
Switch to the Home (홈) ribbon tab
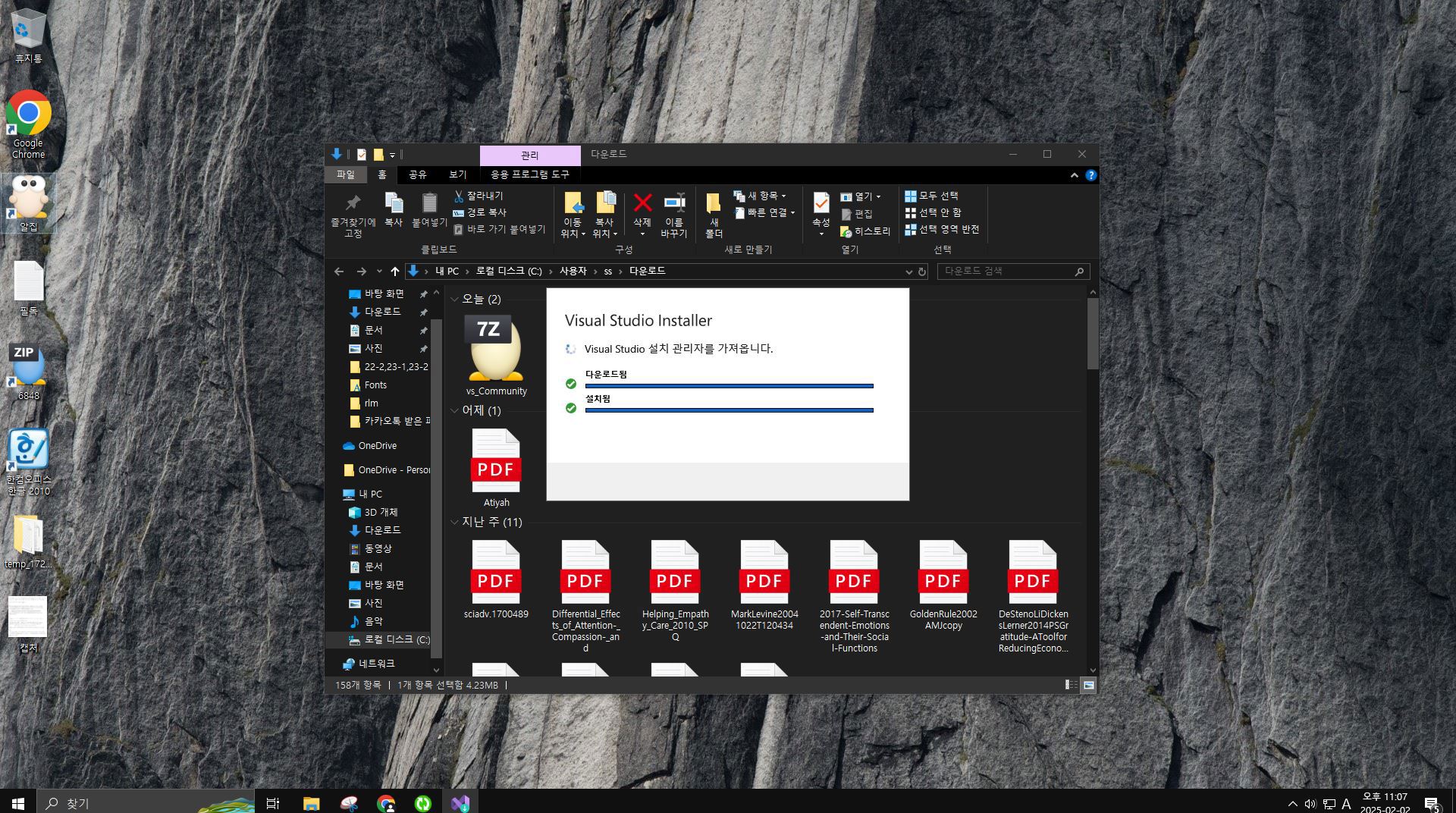(382, 174)
